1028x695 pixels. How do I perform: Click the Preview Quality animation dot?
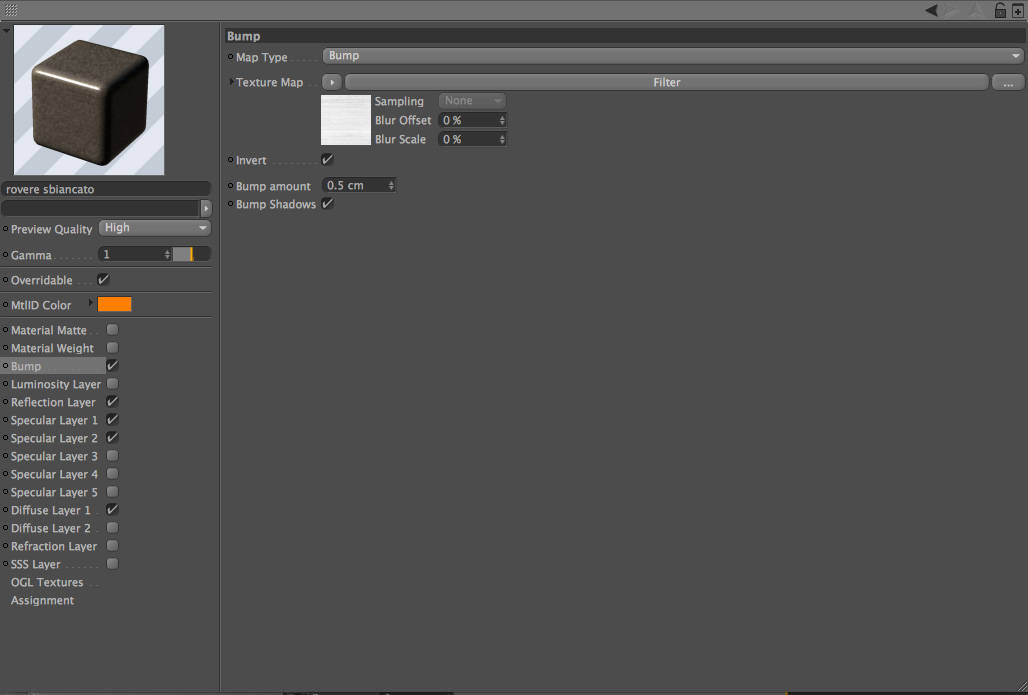point(5,228)
